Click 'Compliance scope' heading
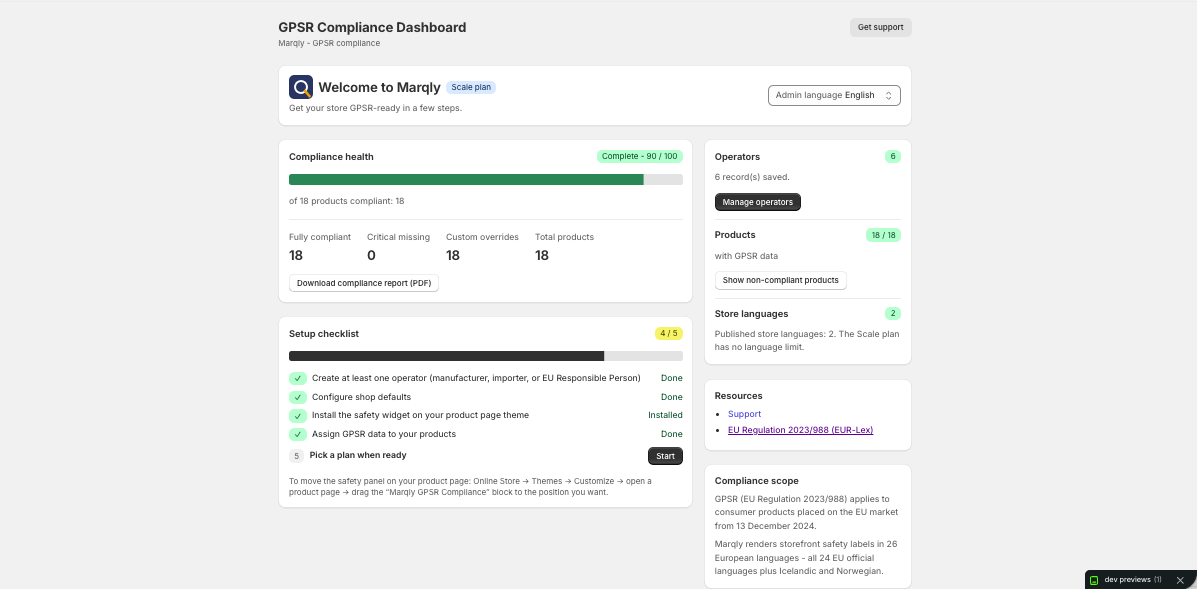 tap(757, 481)
